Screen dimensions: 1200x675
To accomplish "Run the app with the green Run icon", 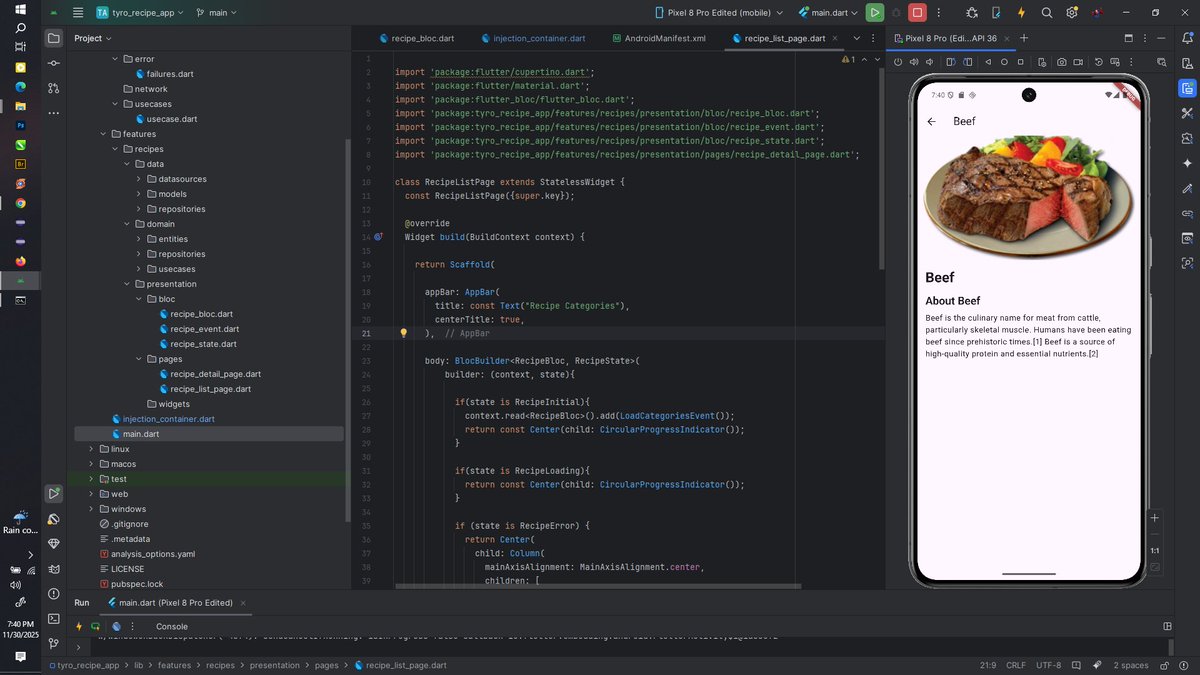I will (x=875, y=12).
